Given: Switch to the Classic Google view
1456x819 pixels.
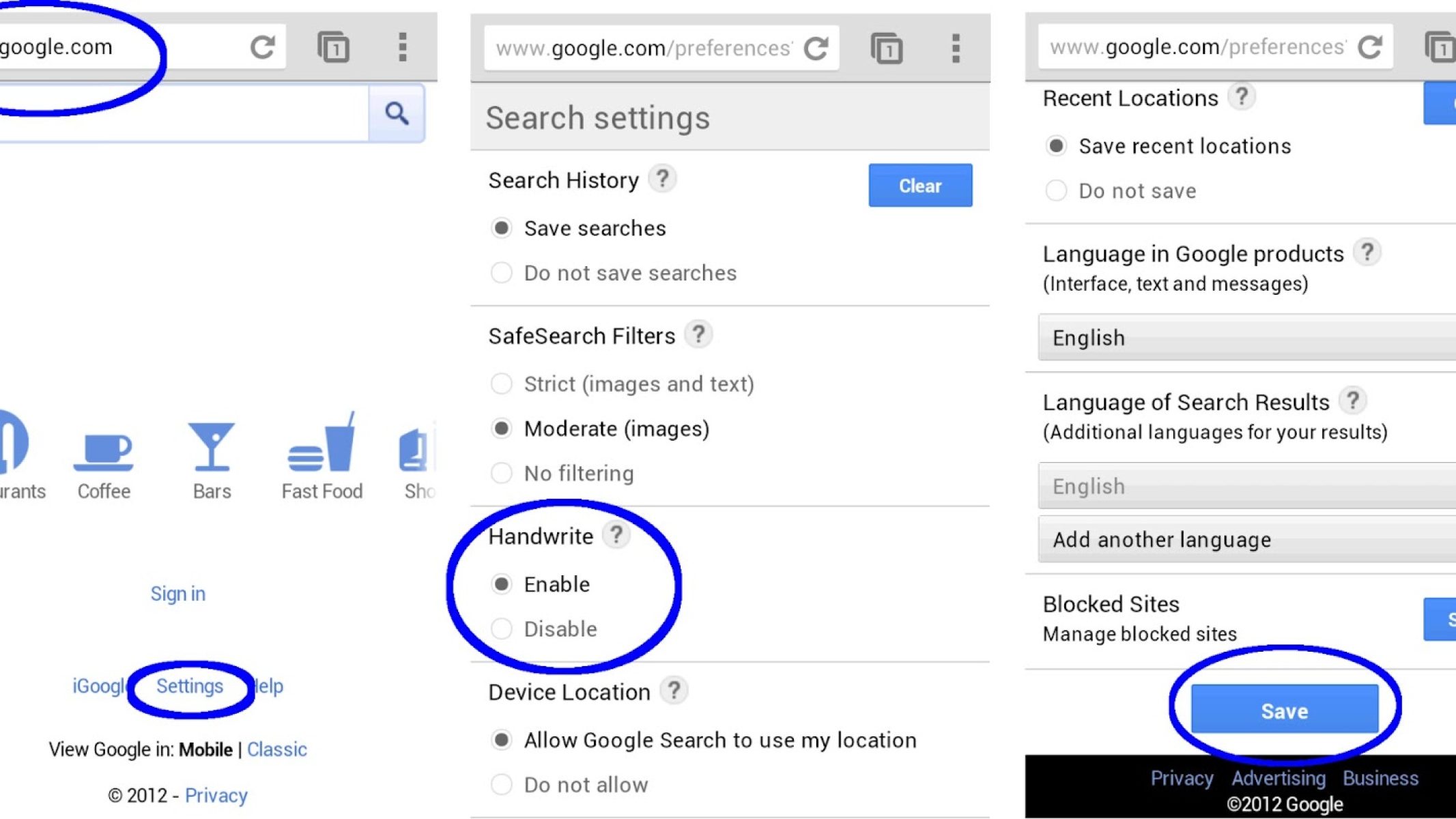Looking at the screenshot, I should coord(277,749).
